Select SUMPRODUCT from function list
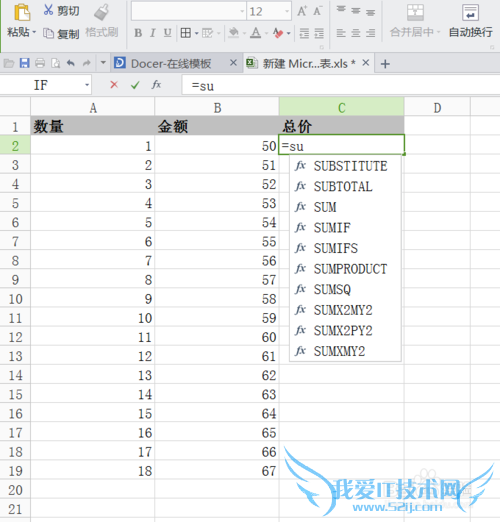This screenshot has width=500, height=522. pos(345,269)
